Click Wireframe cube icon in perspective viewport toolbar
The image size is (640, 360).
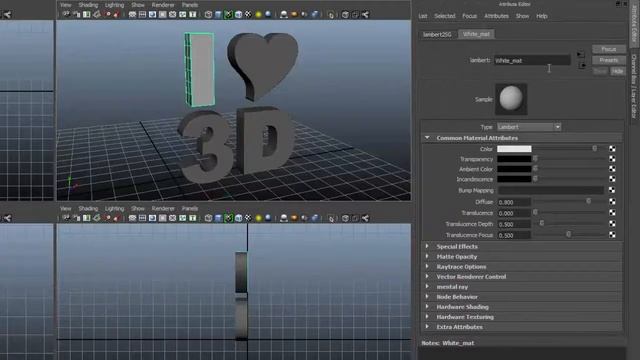[208, 15]
